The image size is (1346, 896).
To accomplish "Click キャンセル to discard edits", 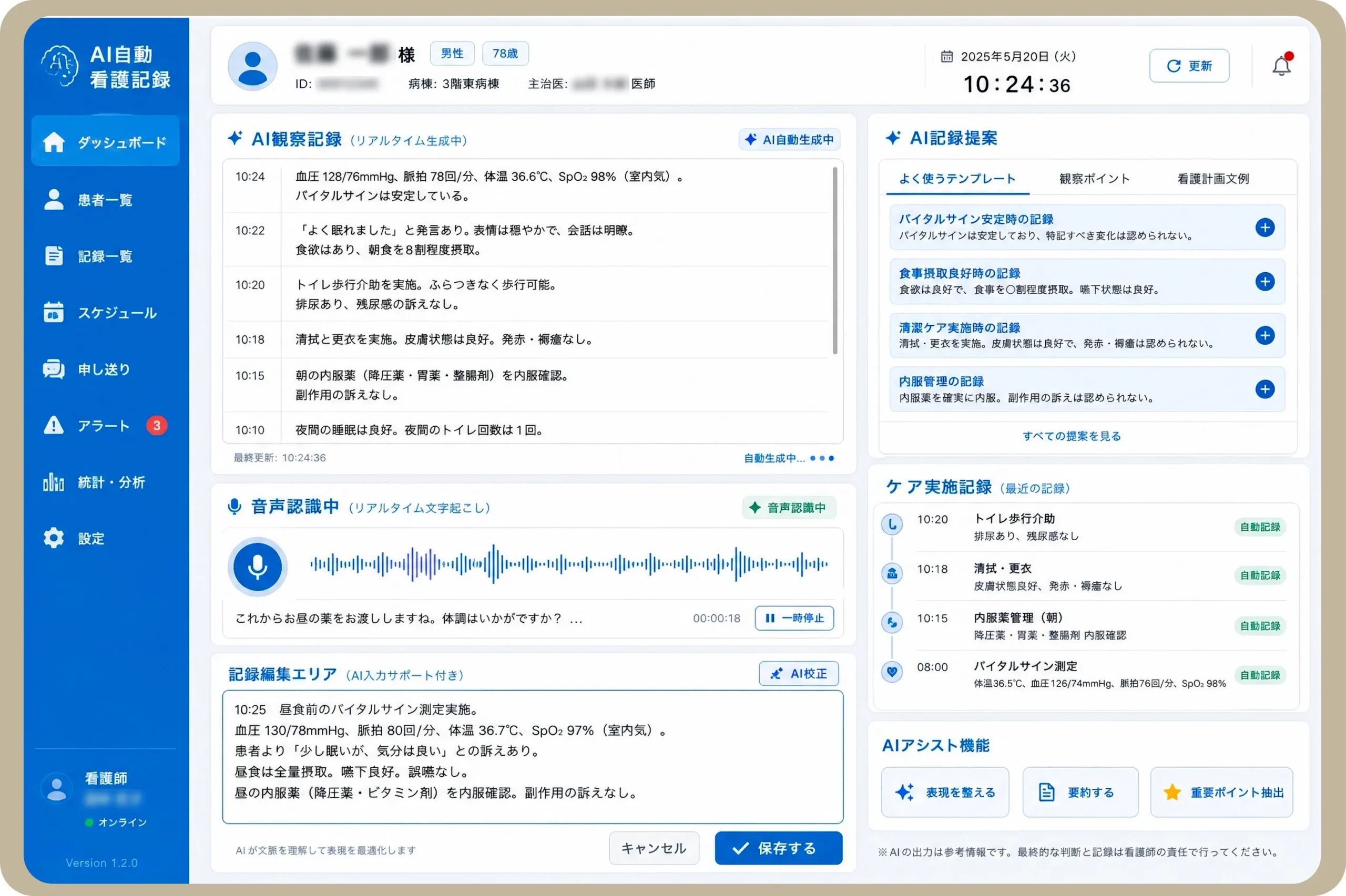I will (654, 848).
